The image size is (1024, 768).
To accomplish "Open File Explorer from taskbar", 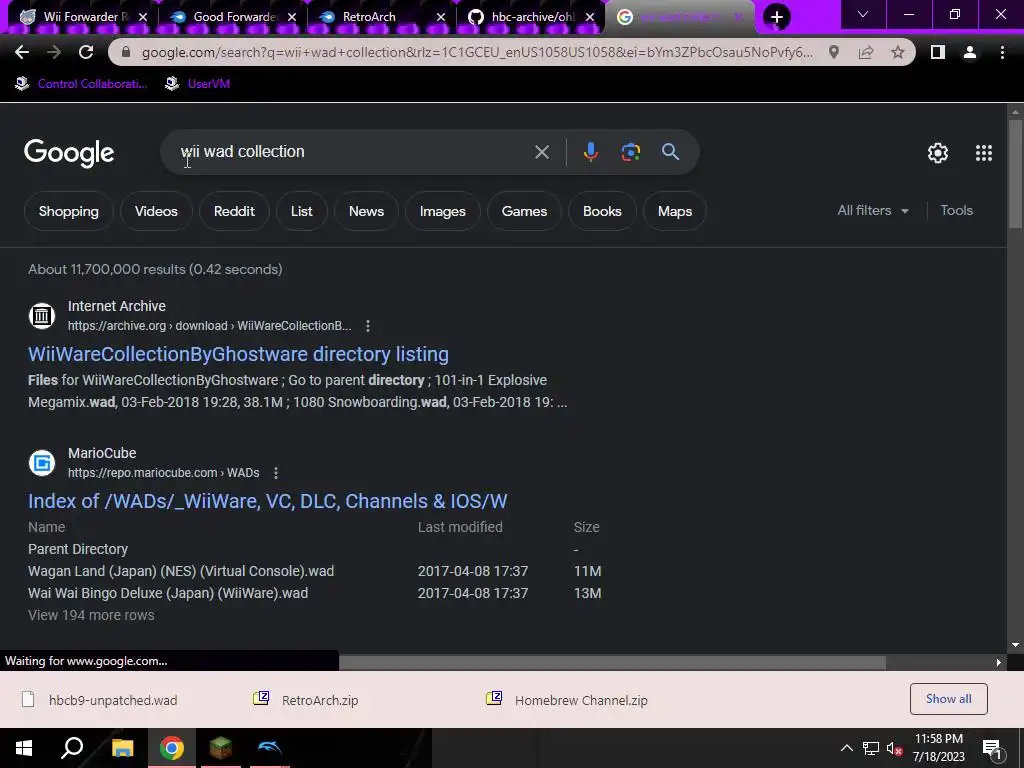I will (122, 748).
